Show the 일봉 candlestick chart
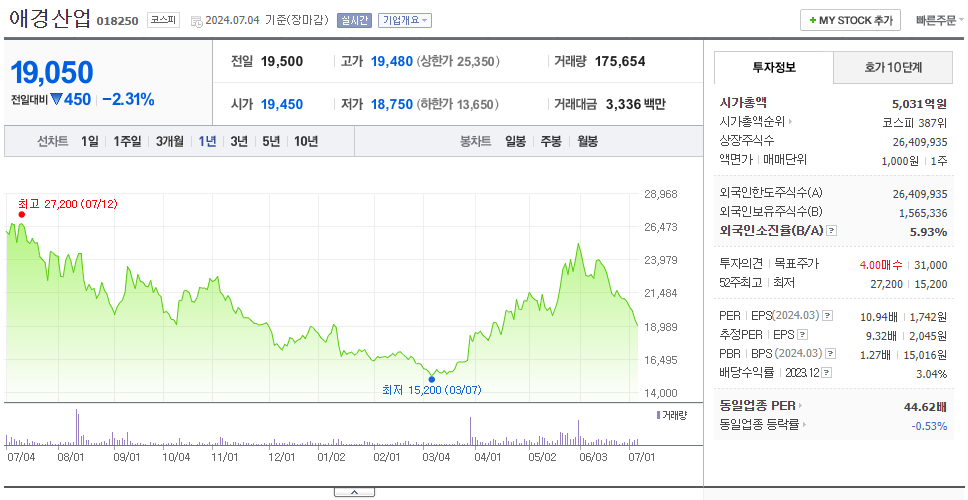 (x=515, y=141)
